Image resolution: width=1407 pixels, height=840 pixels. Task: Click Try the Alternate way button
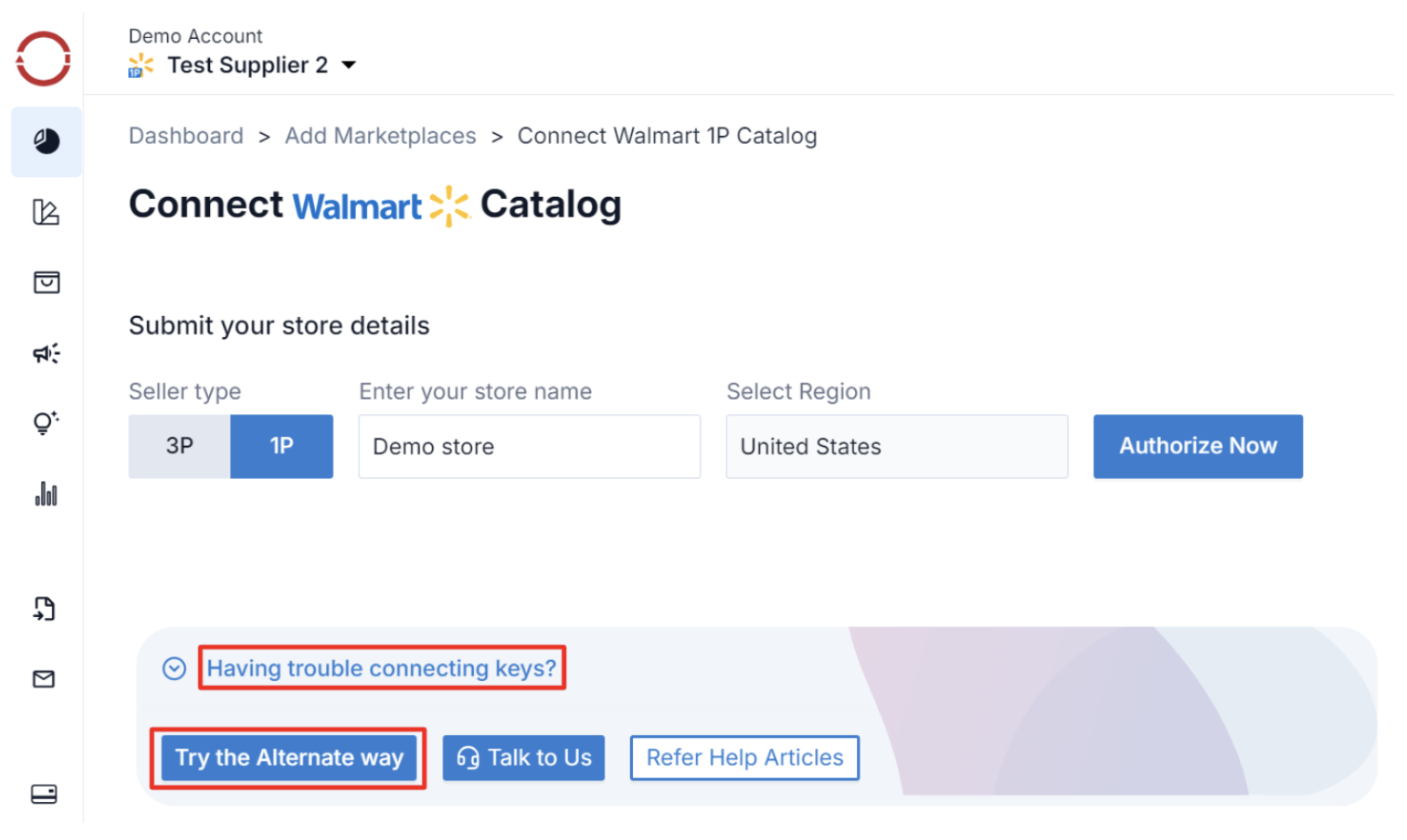pyautogui.click(x=289, y=758)
